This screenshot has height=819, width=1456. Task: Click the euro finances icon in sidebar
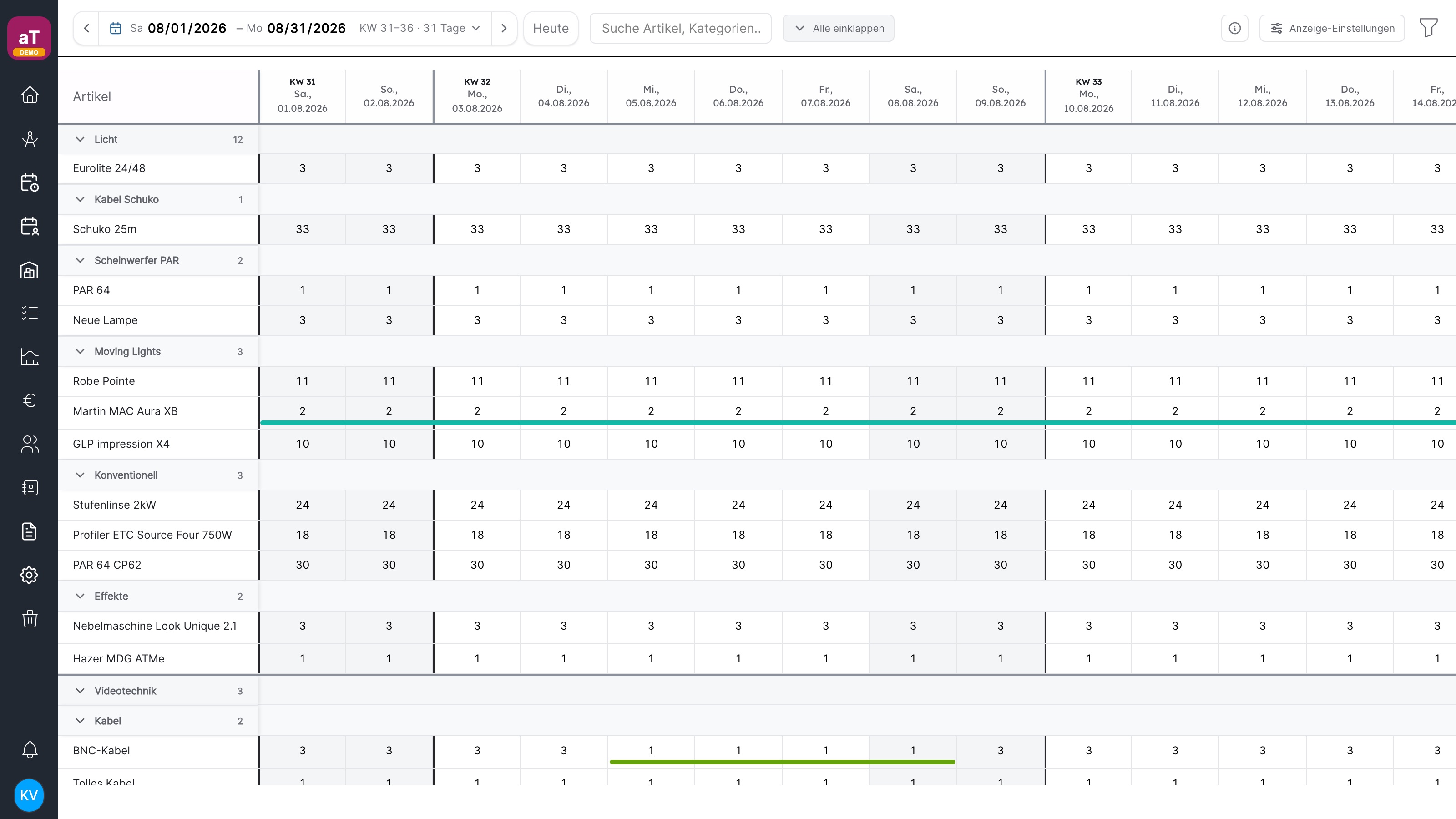[x=30, y=400]
